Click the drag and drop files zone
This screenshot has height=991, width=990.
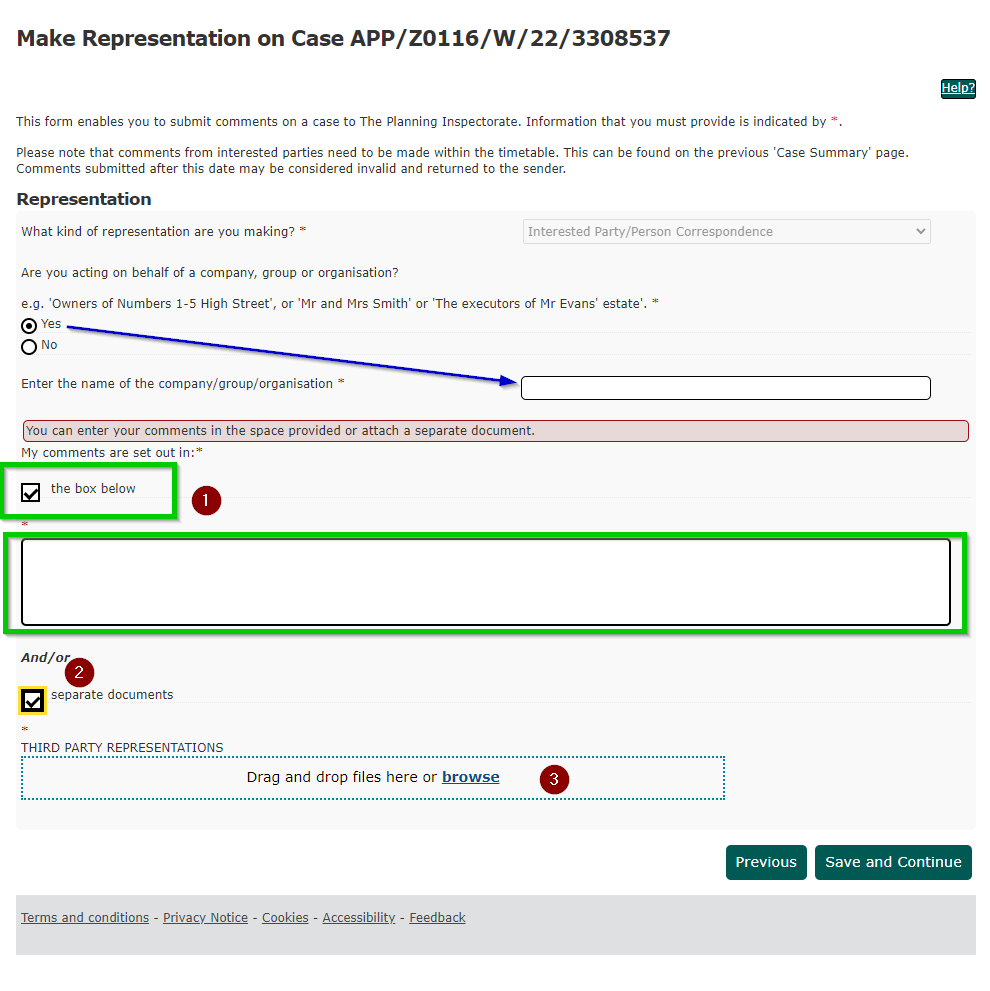tap(373, 778)
